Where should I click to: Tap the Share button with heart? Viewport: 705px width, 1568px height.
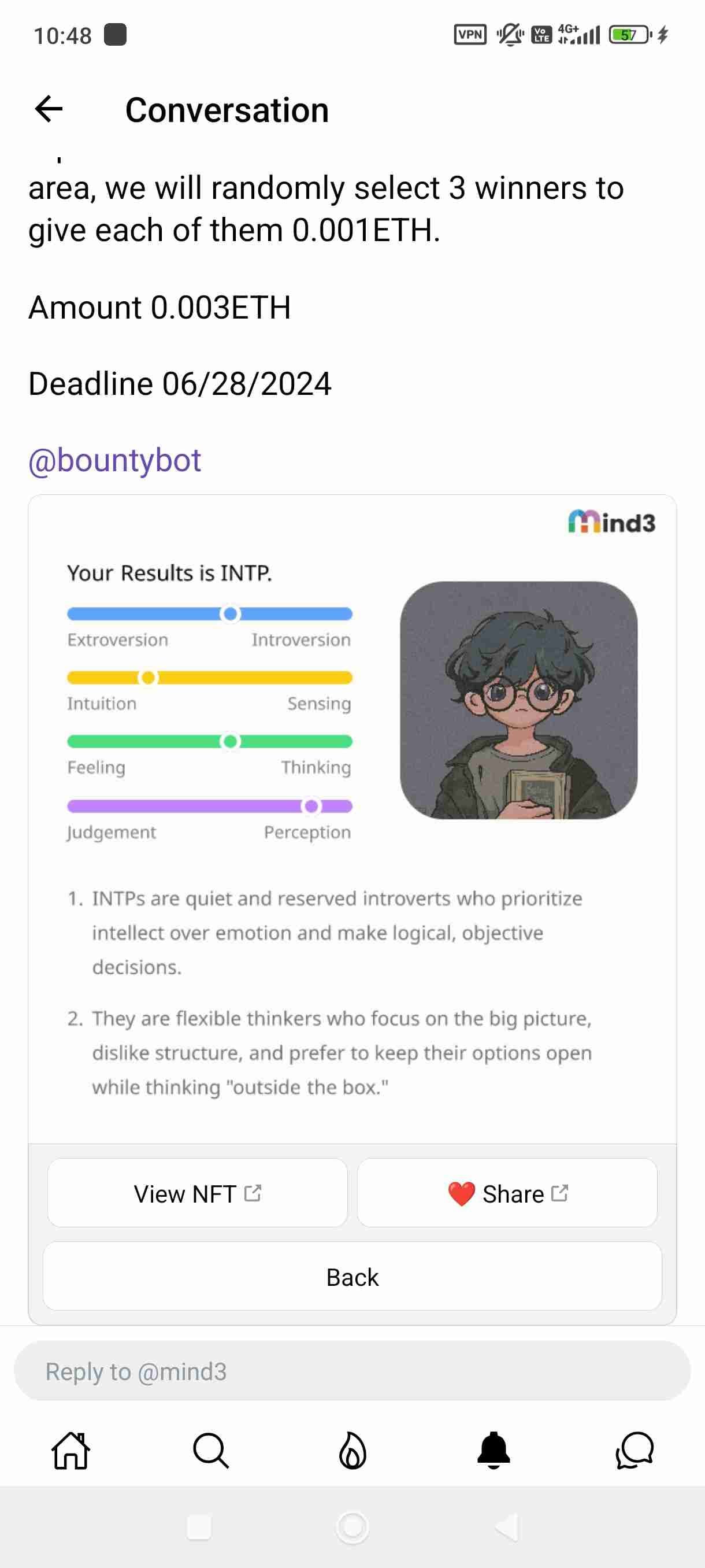tap(507, 1194)
